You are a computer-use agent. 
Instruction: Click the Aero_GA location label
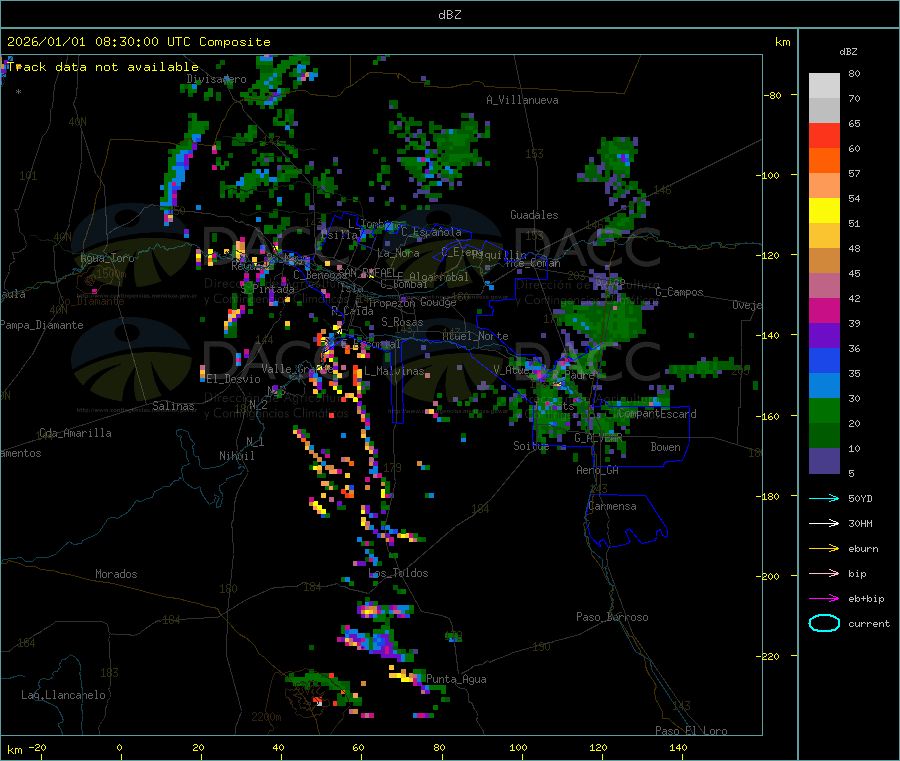point(598,471)
